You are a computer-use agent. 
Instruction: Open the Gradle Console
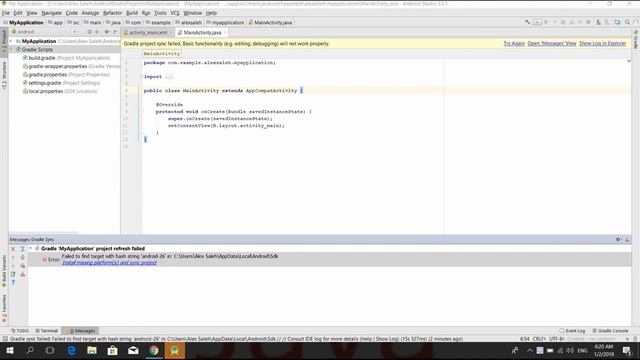point(610,331)
